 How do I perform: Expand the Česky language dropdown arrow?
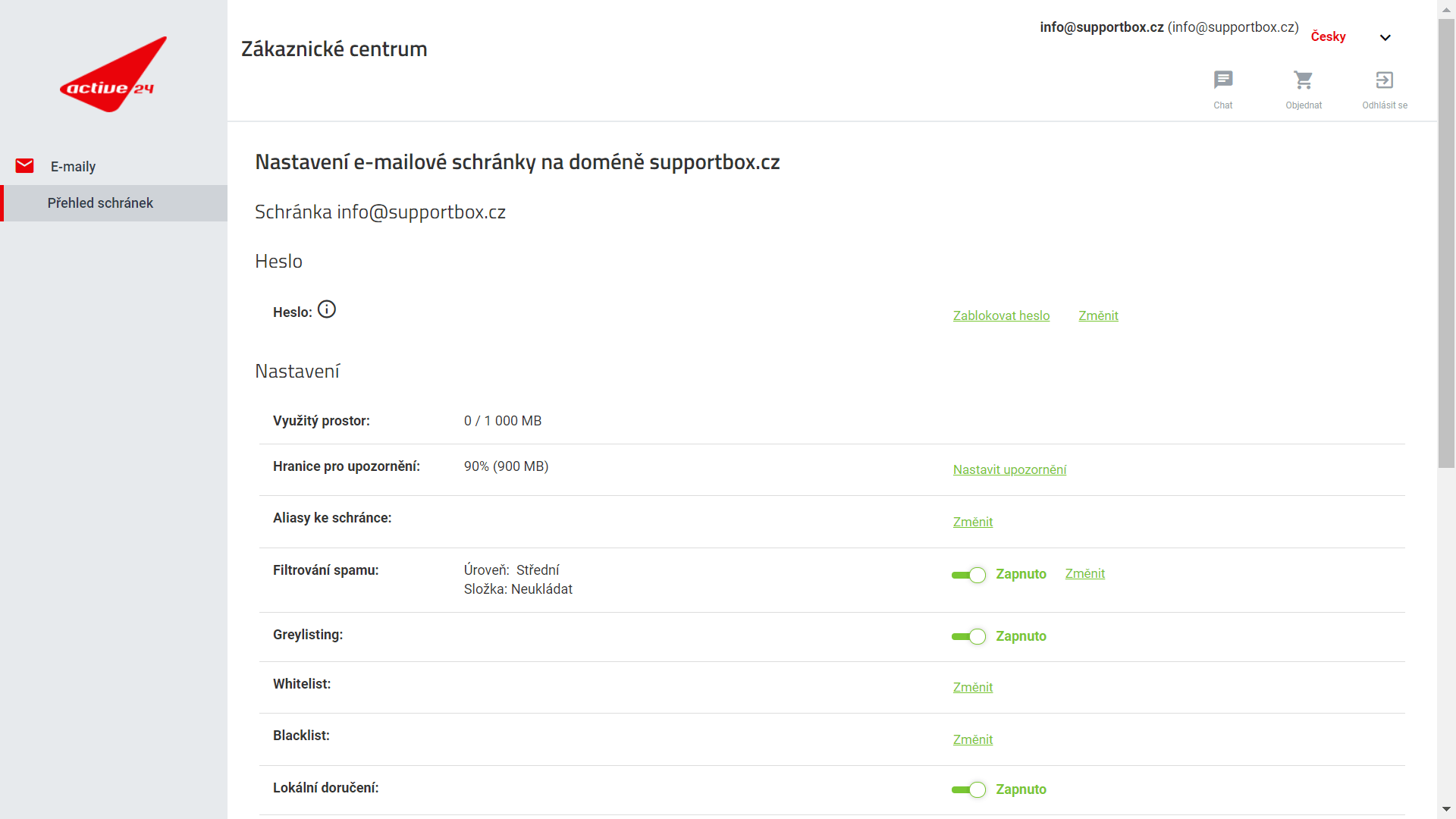[1385, 37]
